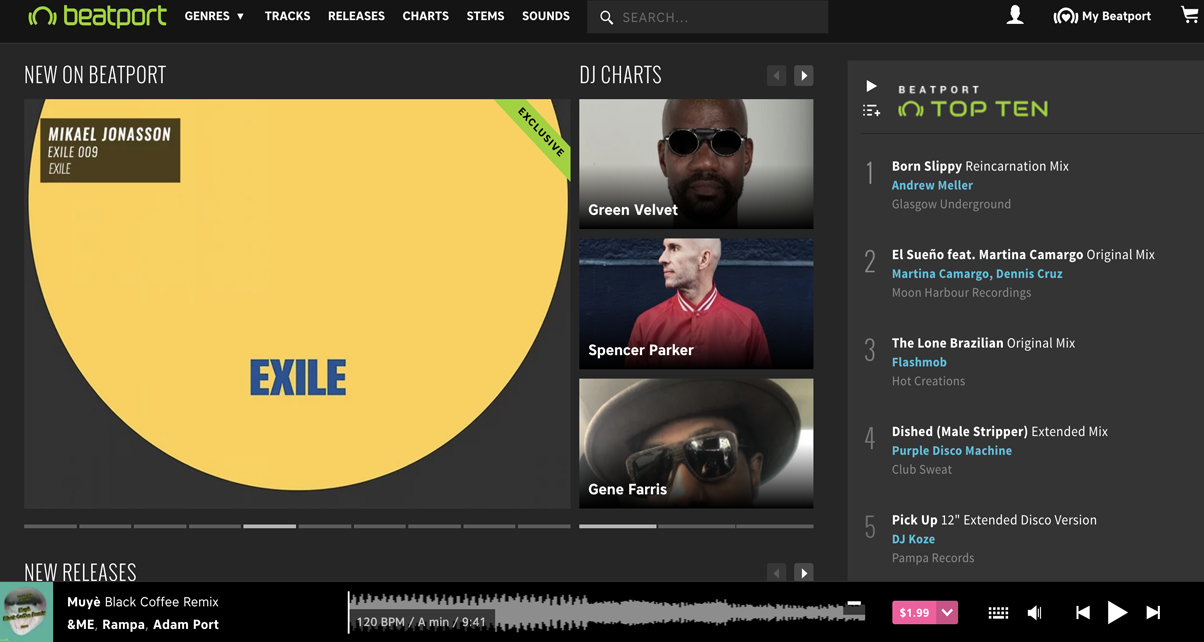The image size is (1204, 642).
Task: Open the Moon Harbour Recordings label
Action: (961, 293)
